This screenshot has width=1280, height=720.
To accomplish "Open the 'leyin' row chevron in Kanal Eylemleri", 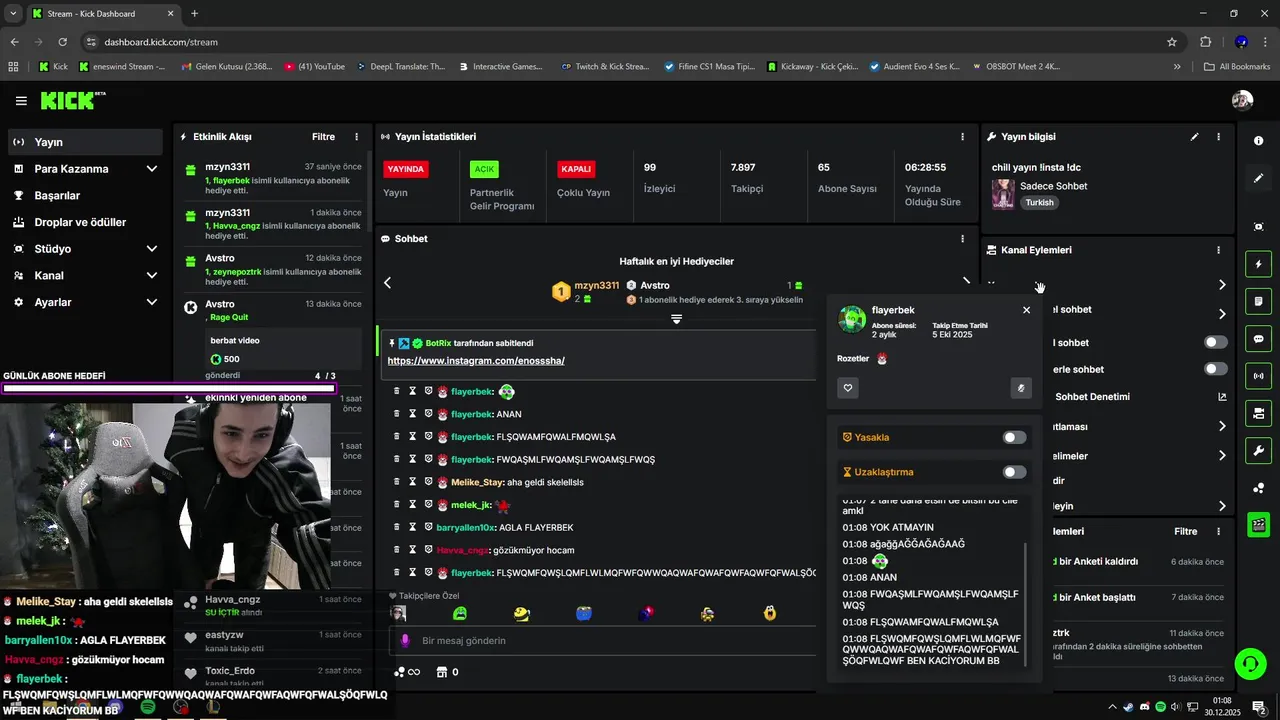I will click(1222, 506).
